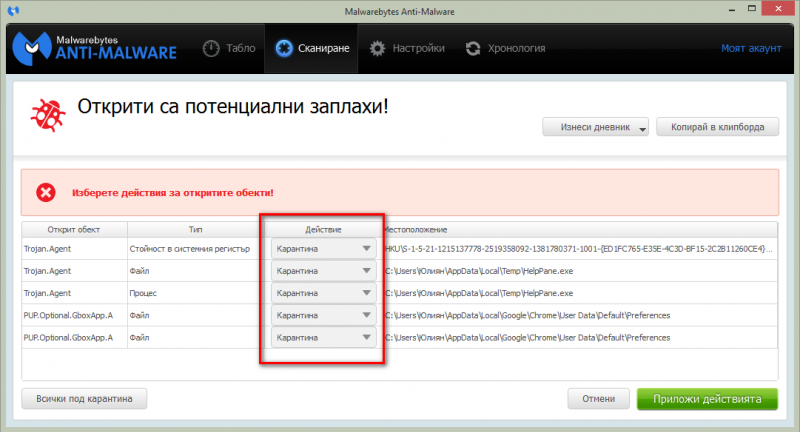
Task: Click the Копирай в клипборда button
Action: pos(717,127)
